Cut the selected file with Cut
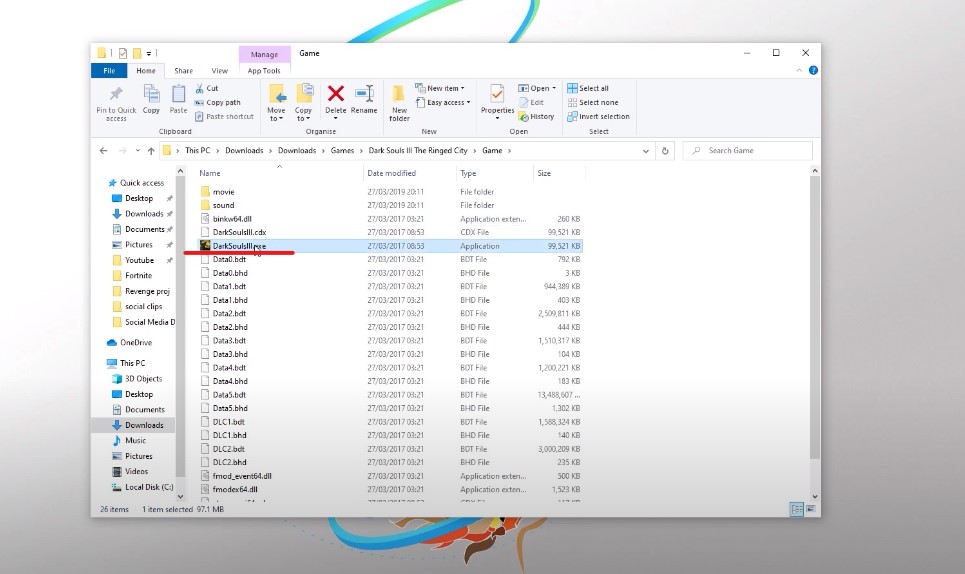The width and height of the screenshot is (965, 574). (207, 88)
